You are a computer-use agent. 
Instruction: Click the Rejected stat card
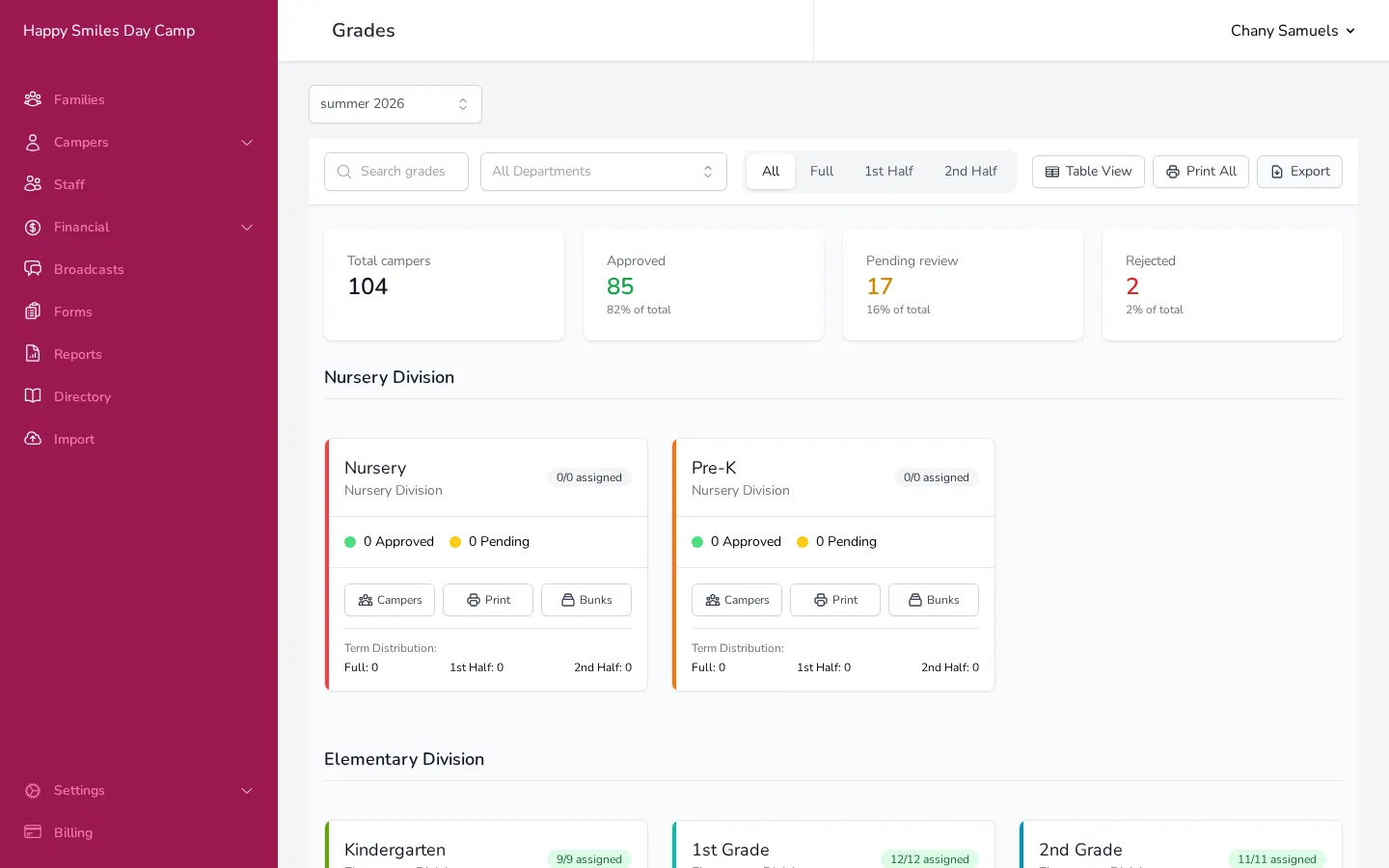(x=1222, y=285)
